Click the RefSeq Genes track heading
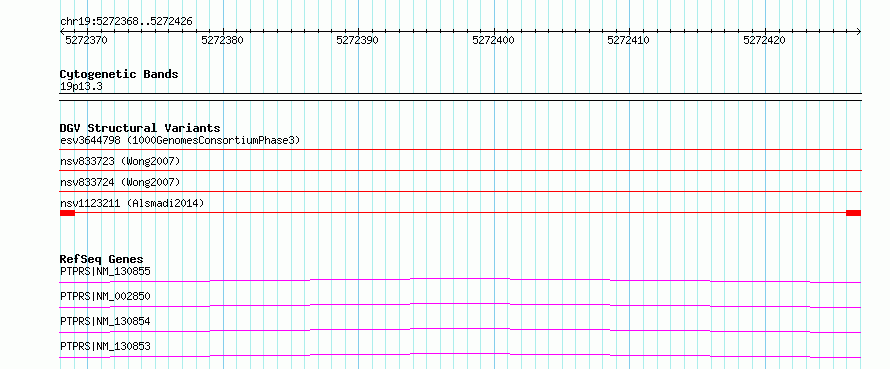This screenshot has width=890, height=369. click(x=101, y=259)
